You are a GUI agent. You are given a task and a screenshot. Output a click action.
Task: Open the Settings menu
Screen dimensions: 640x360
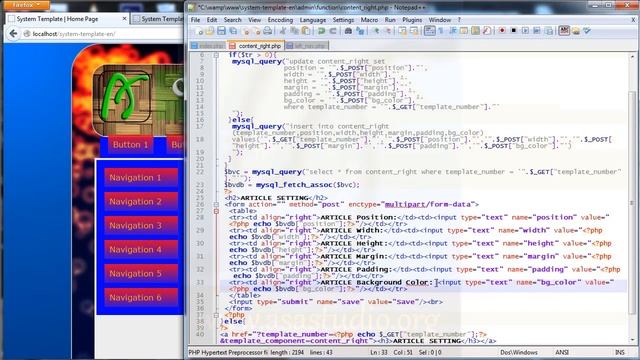(x=343, y=20)
